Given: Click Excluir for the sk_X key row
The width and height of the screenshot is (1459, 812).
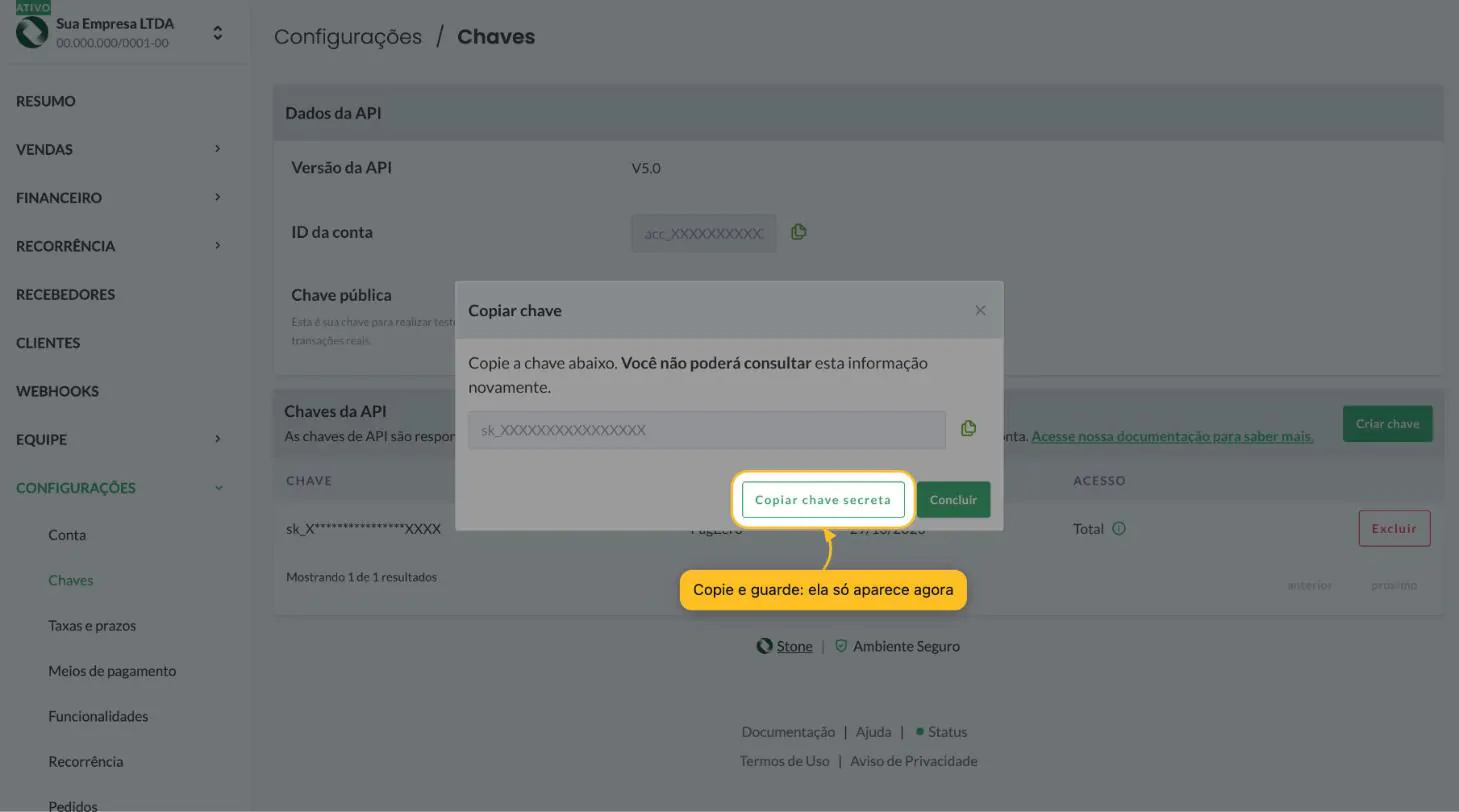Looking at the screenshot, I should click(1394, 529).
